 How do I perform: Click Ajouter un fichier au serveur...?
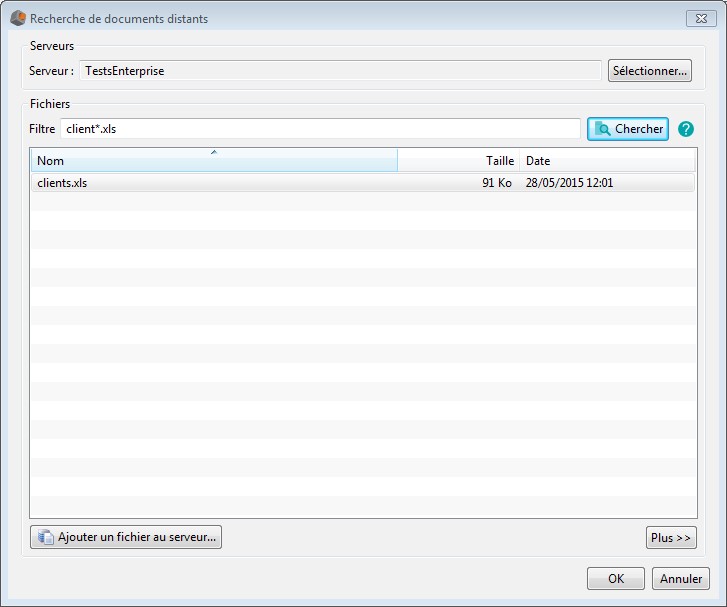[126, 537]
